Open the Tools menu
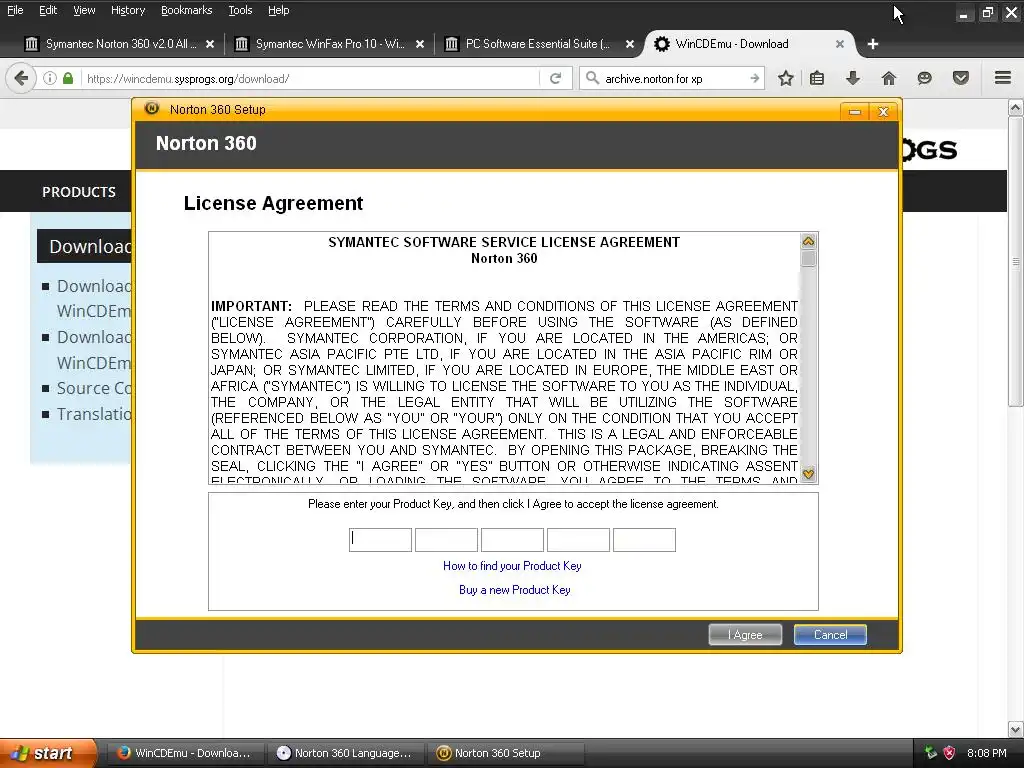The image size is (1024, 768). (240, 10)
